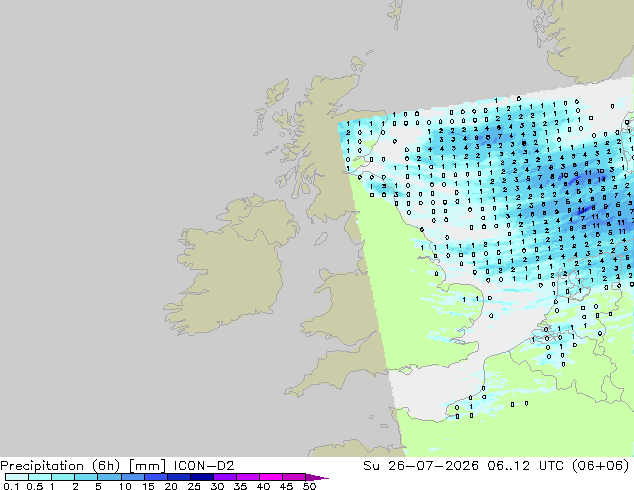Click the 2–5 mm legend swatch
The image size is (634, 490).
tap(86, 477)
